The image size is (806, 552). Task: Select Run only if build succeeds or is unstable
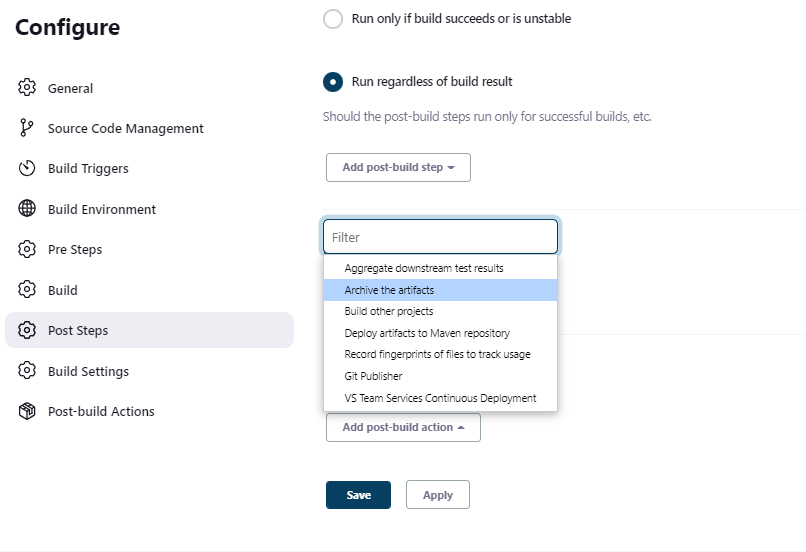(333, 19)
